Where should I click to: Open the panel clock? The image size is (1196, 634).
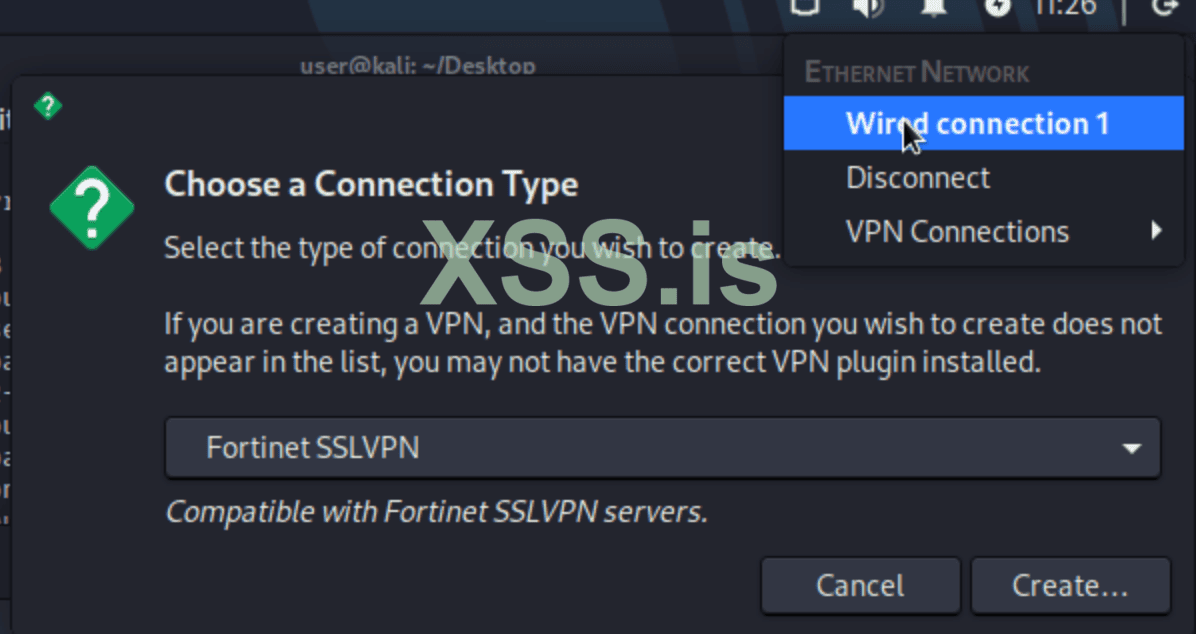[1066, 6]
